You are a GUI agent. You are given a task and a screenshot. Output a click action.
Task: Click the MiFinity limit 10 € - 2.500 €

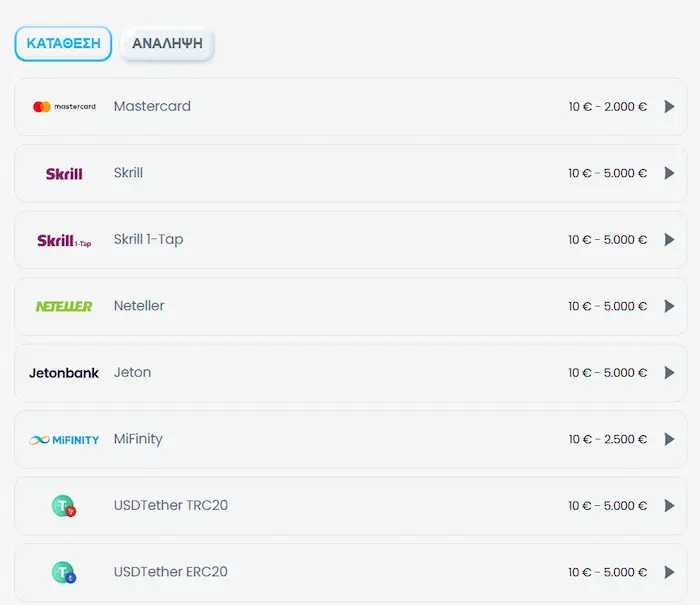pos(607,439)
